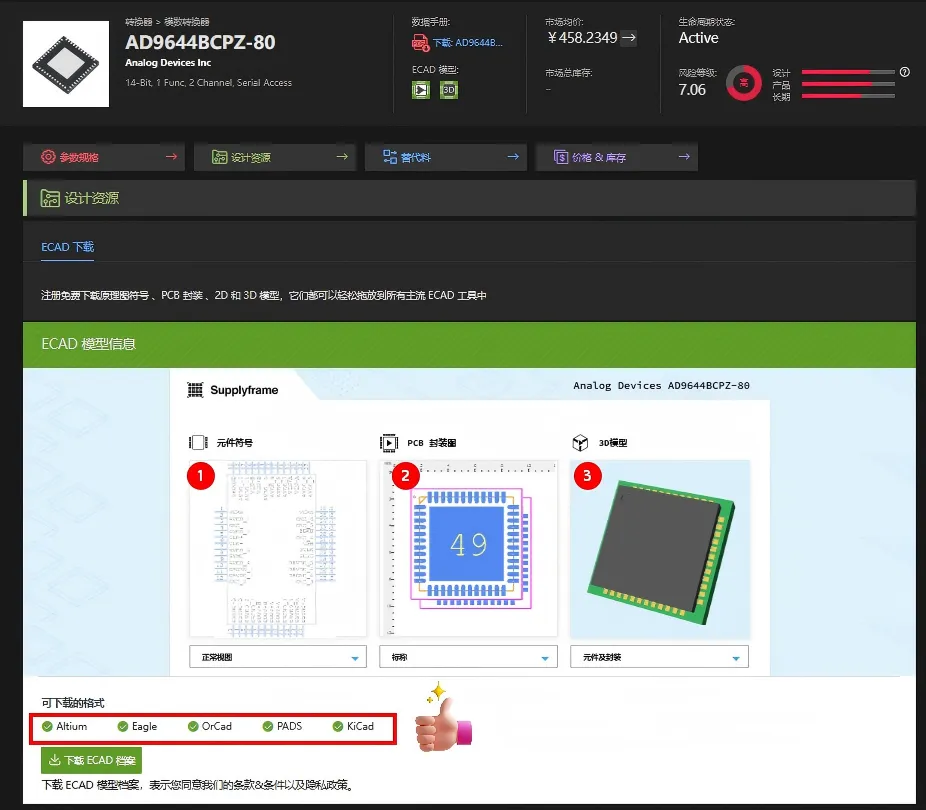Click the OrCad format checkmark
This screenshot has height=810, width=926.
pyautogui.click(x=193, y=727)
